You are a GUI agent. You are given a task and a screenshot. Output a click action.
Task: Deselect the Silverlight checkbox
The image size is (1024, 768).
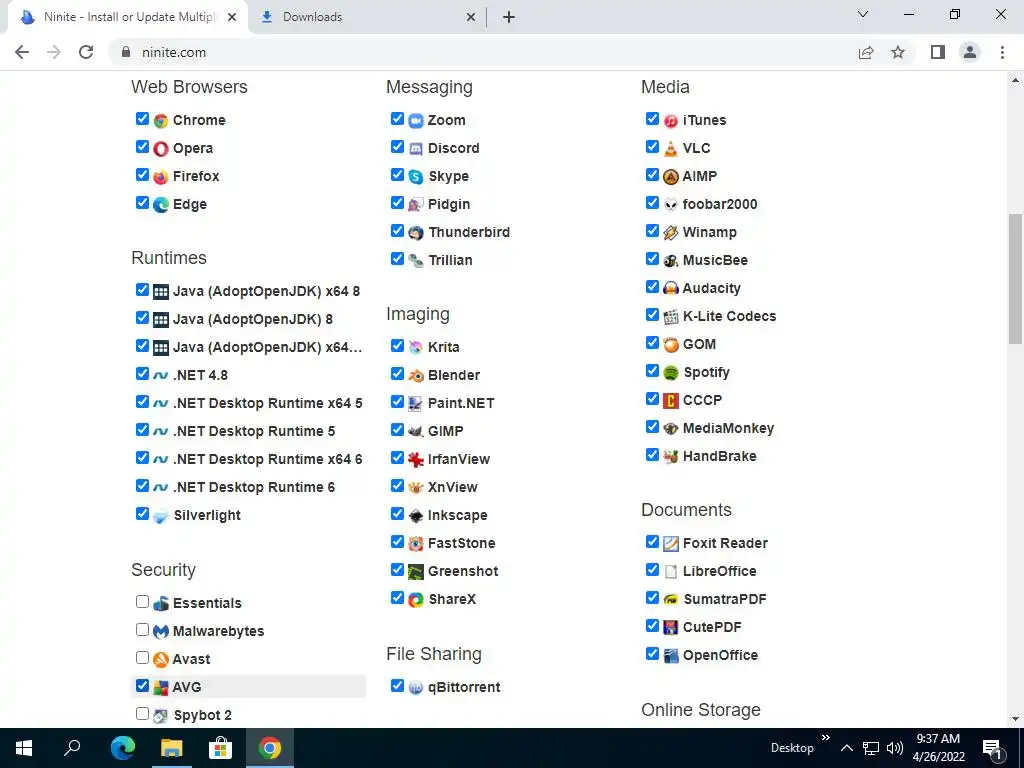tap(142, 514)
